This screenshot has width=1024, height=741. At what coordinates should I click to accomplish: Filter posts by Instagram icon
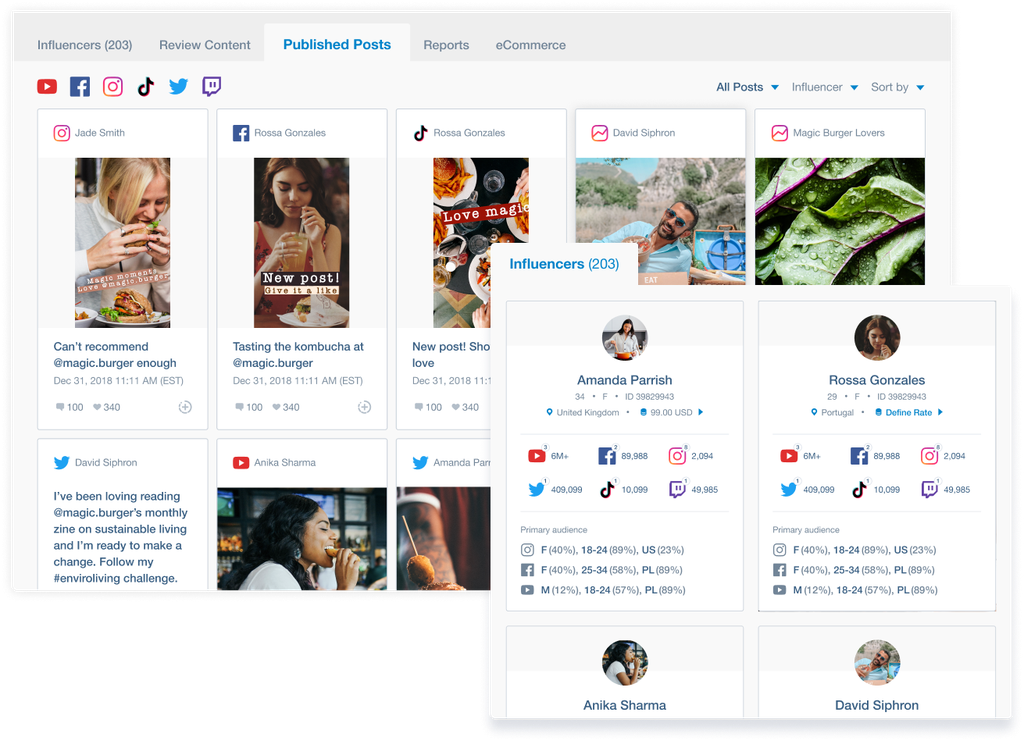113,87
